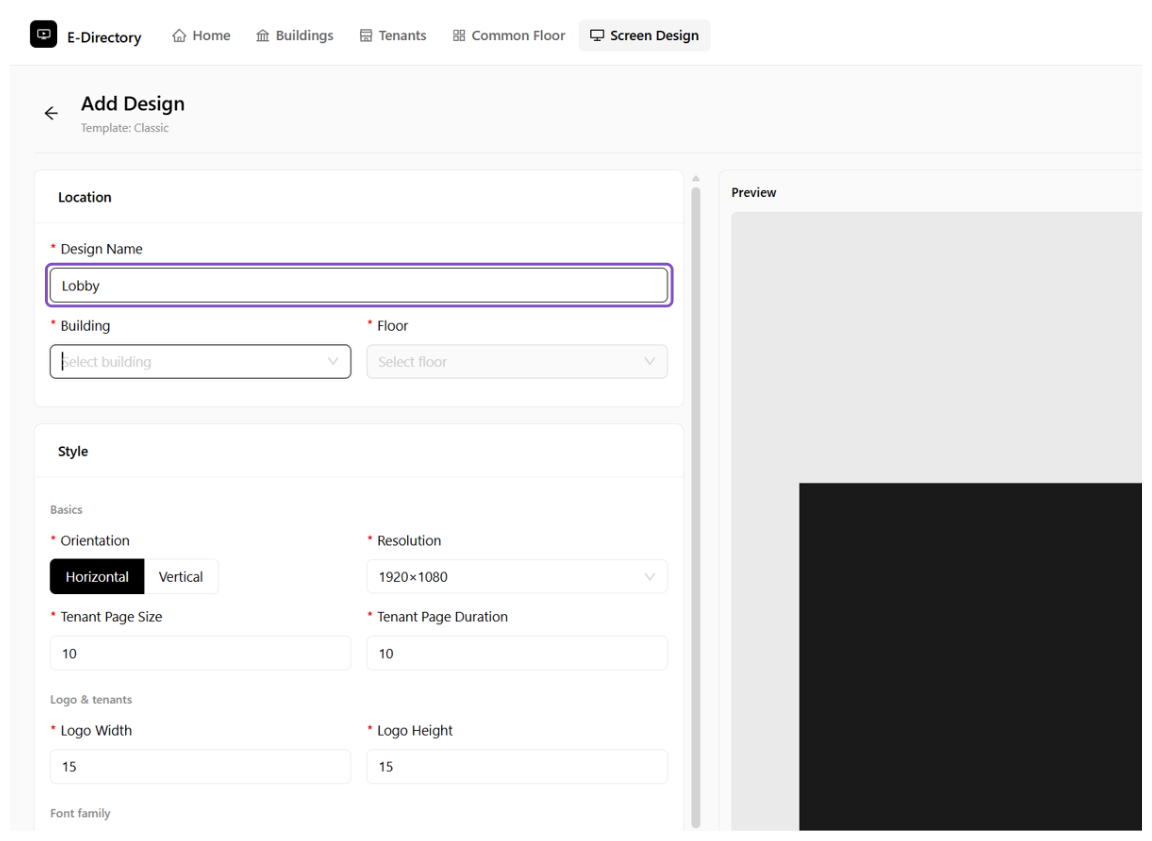Click the Tenant Page Duration field
The height and width of the screenshot is (841, 1152).
516,654
